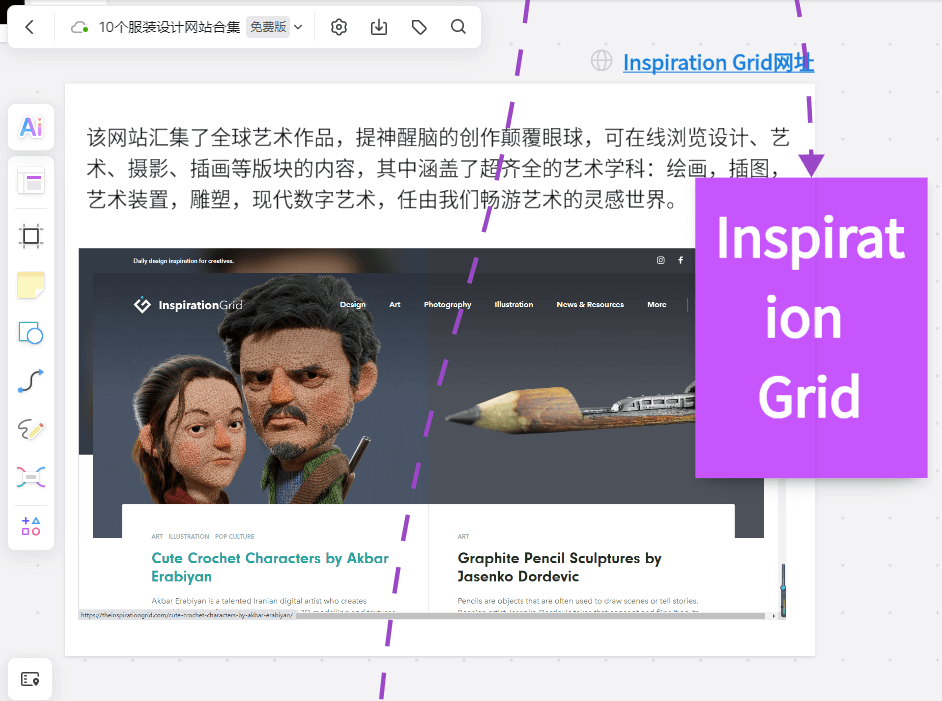Open the AI assistant tool

click(31, 127)
